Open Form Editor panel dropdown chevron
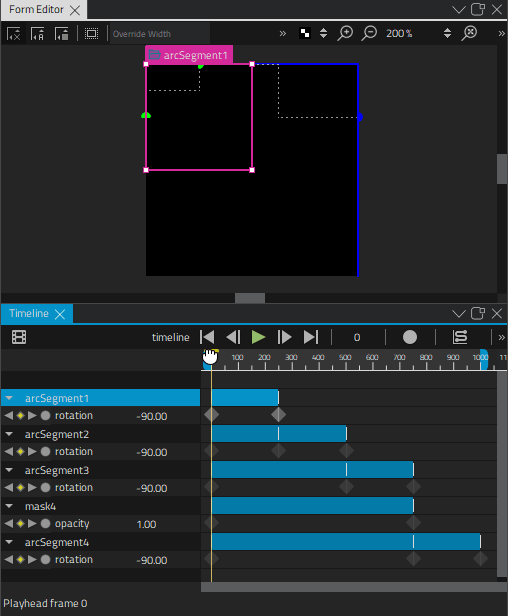This screenshot has width=508, height=616. pyautogui.click(x=458, y=9)
